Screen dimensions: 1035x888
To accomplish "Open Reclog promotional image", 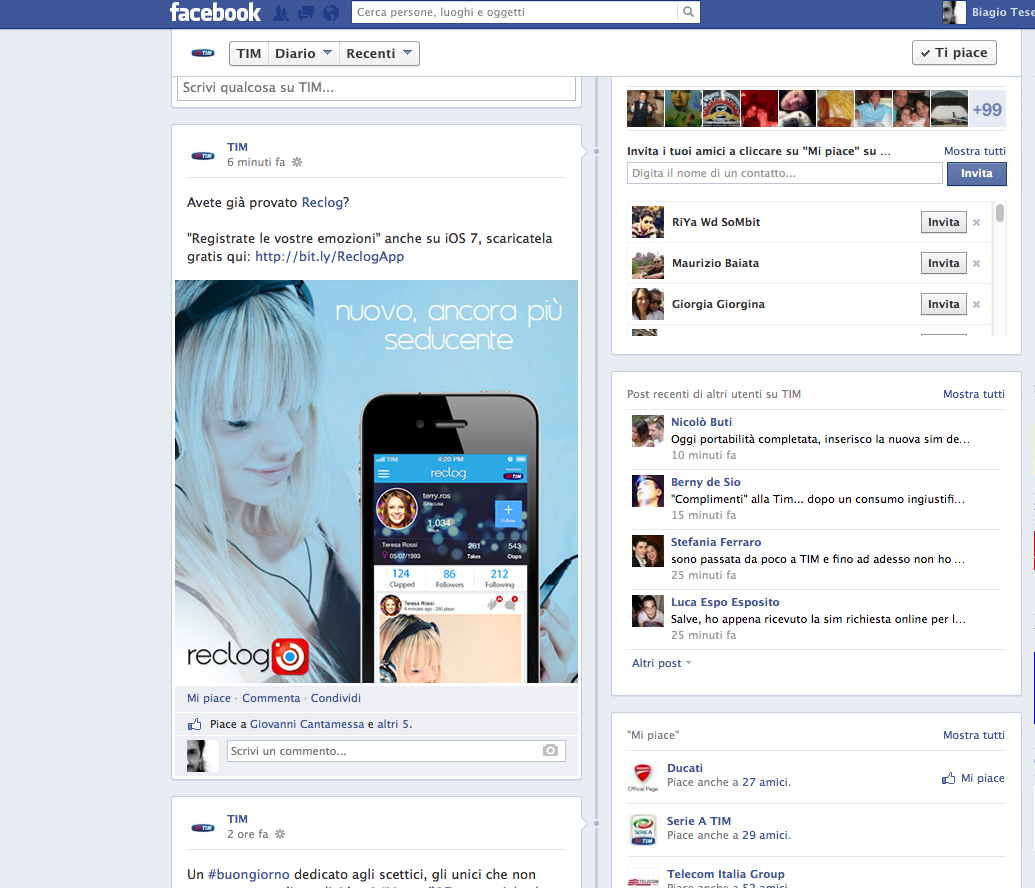I will pyautogui.click(x=376, y=481).
